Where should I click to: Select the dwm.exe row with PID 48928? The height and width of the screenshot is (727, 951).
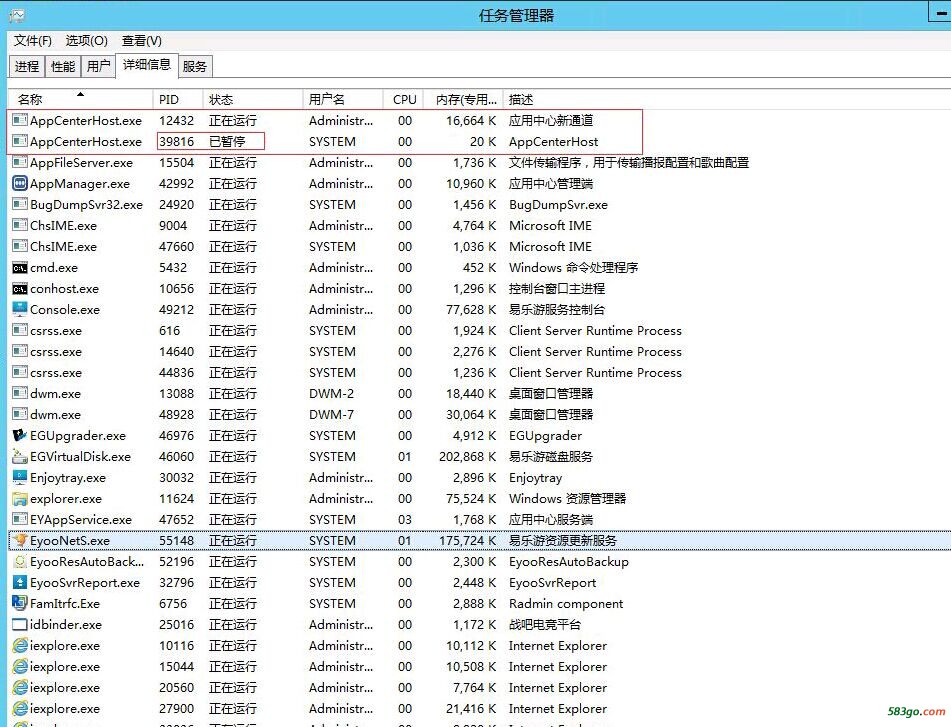[479, 415]
